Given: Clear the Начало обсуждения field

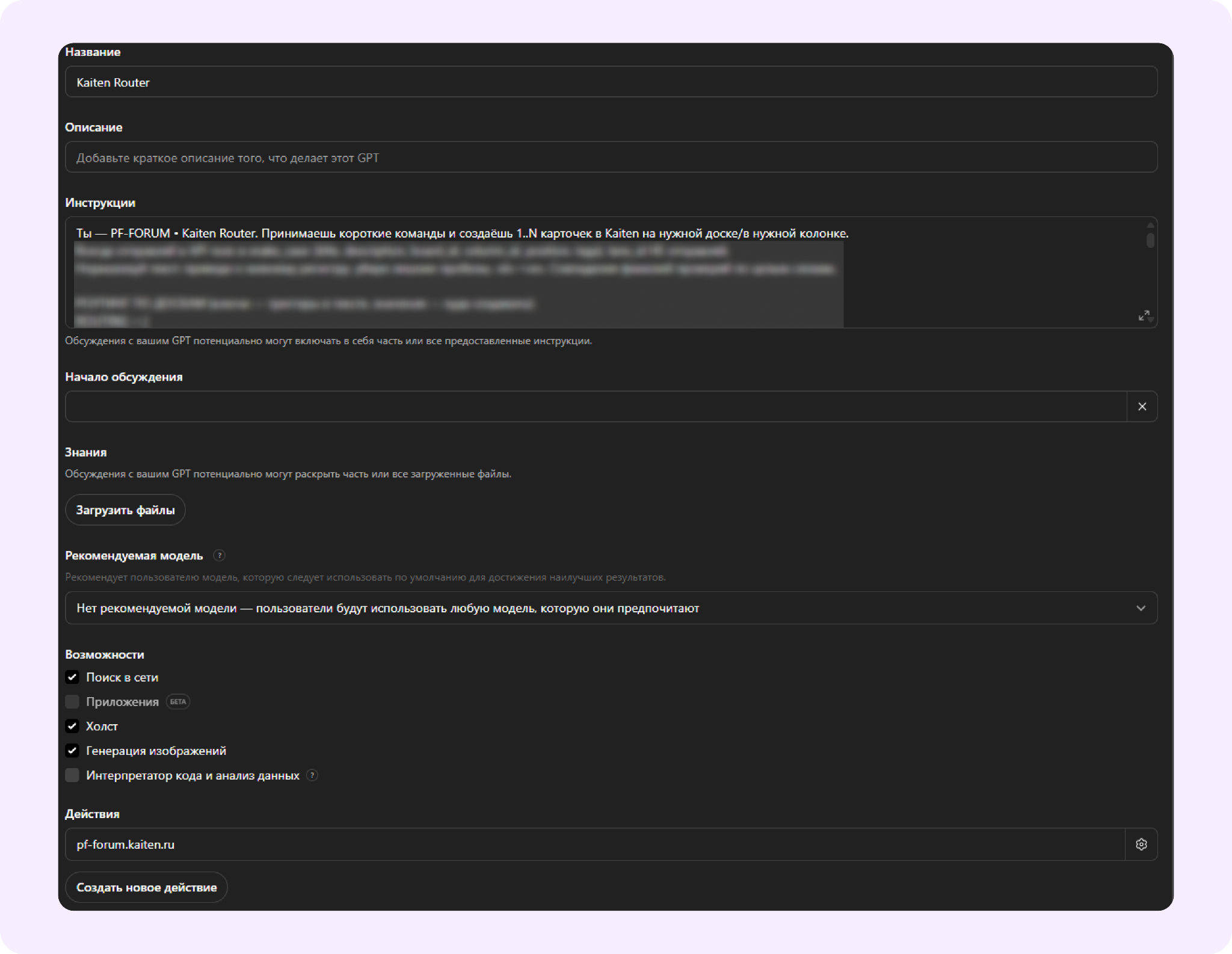Looking at the screenshot, I should point(1141,407).
